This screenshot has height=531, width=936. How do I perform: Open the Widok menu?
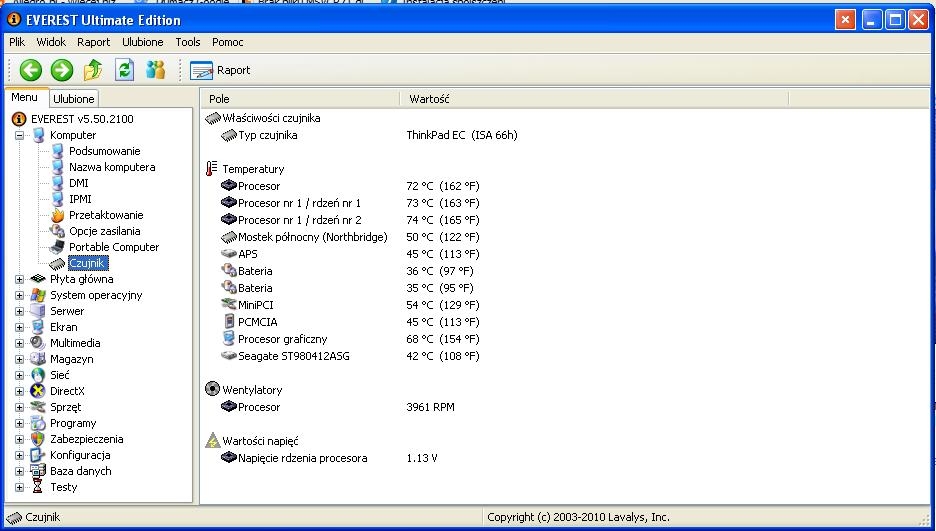tap(51, 42)
